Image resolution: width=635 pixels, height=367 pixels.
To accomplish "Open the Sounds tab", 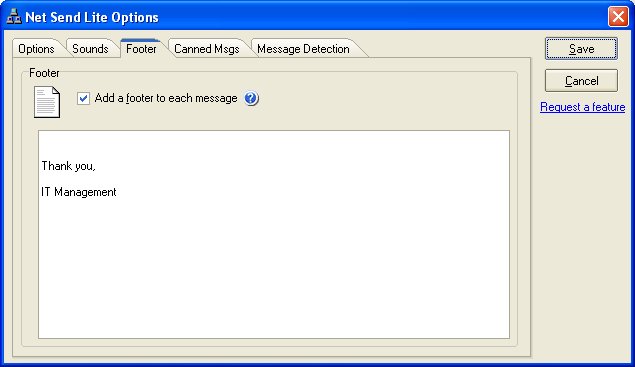I will (x=90, y=49).
